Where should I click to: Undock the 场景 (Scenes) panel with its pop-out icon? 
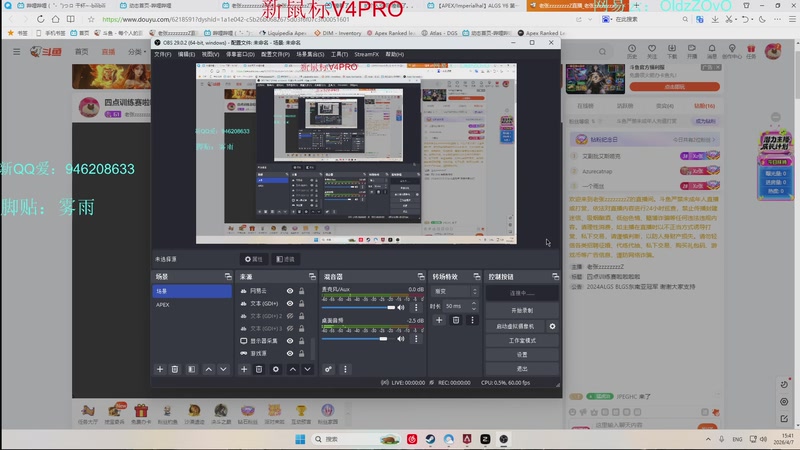pyautogui.click(x=228, y=277)
